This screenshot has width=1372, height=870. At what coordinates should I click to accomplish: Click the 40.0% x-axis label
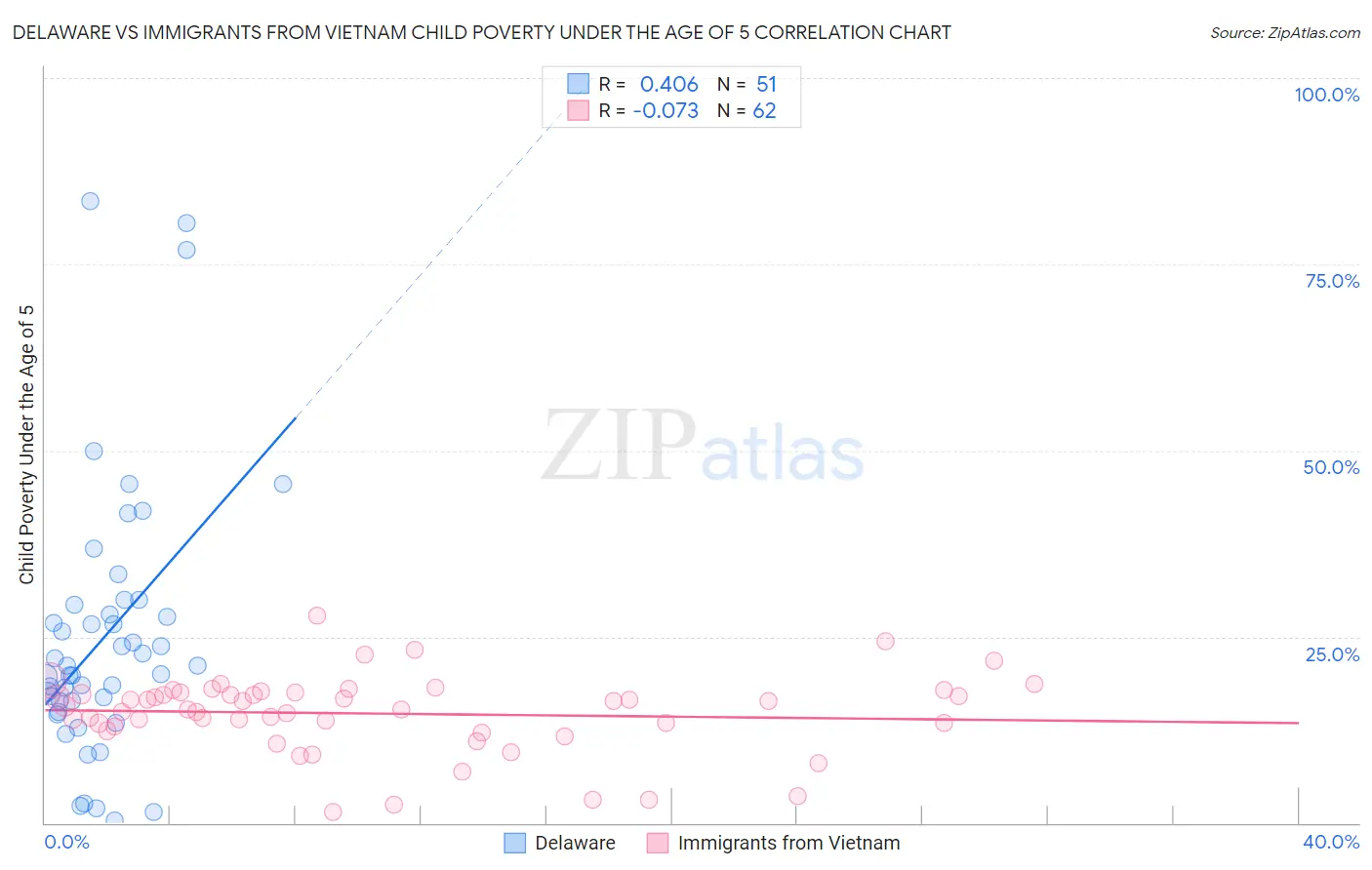click(x=1331, y=842)
